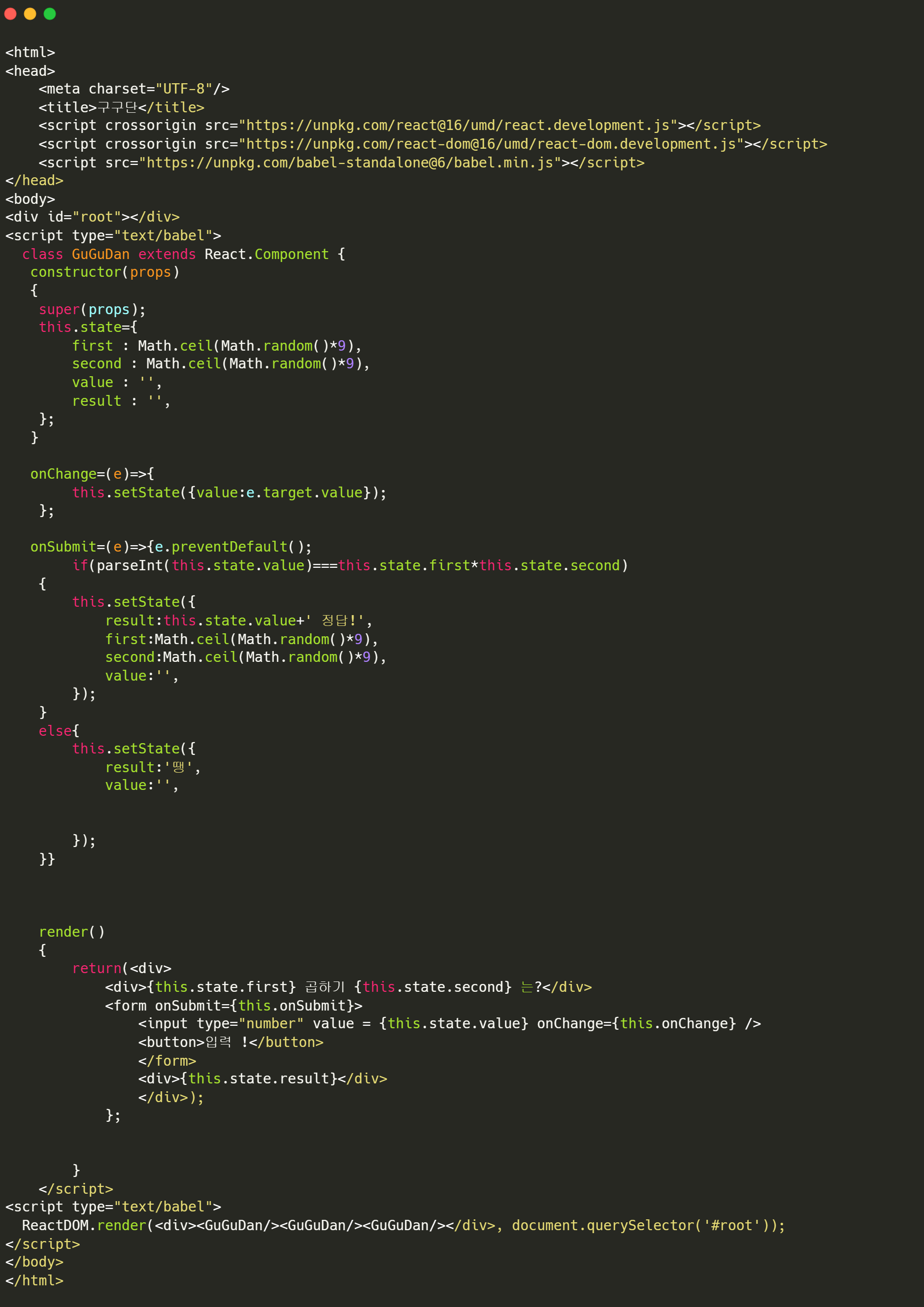Screen dimensions: 924x1307
Task: Click the <div>{this.state.result}</div> line
Action: pyautogui.click(x=263, y=1078)
